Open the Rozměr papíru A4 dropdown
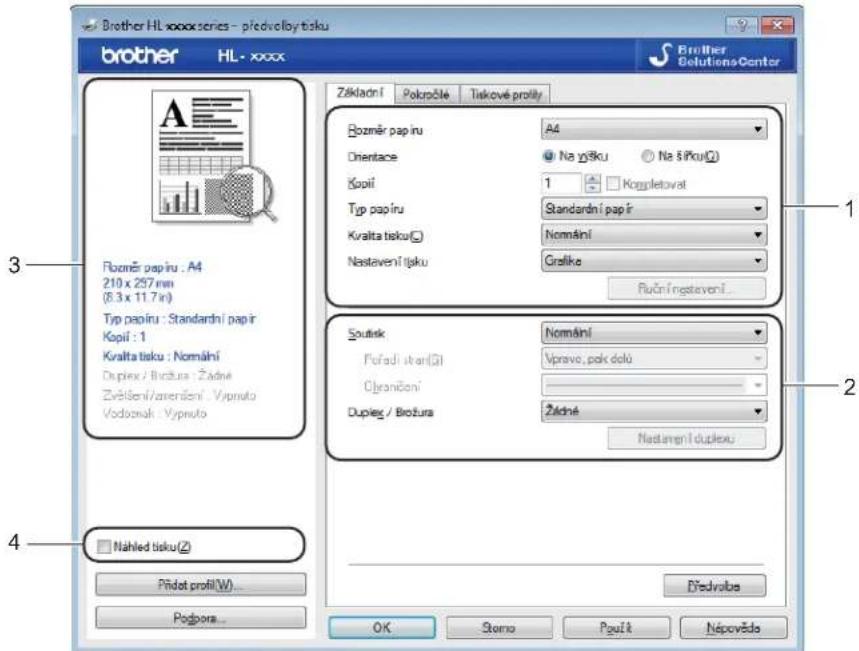 point(654,129)
